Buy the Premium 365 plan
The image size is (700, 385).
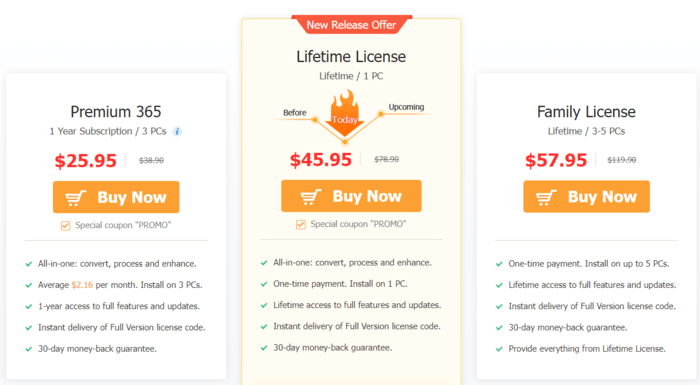[x=116, y=197]
